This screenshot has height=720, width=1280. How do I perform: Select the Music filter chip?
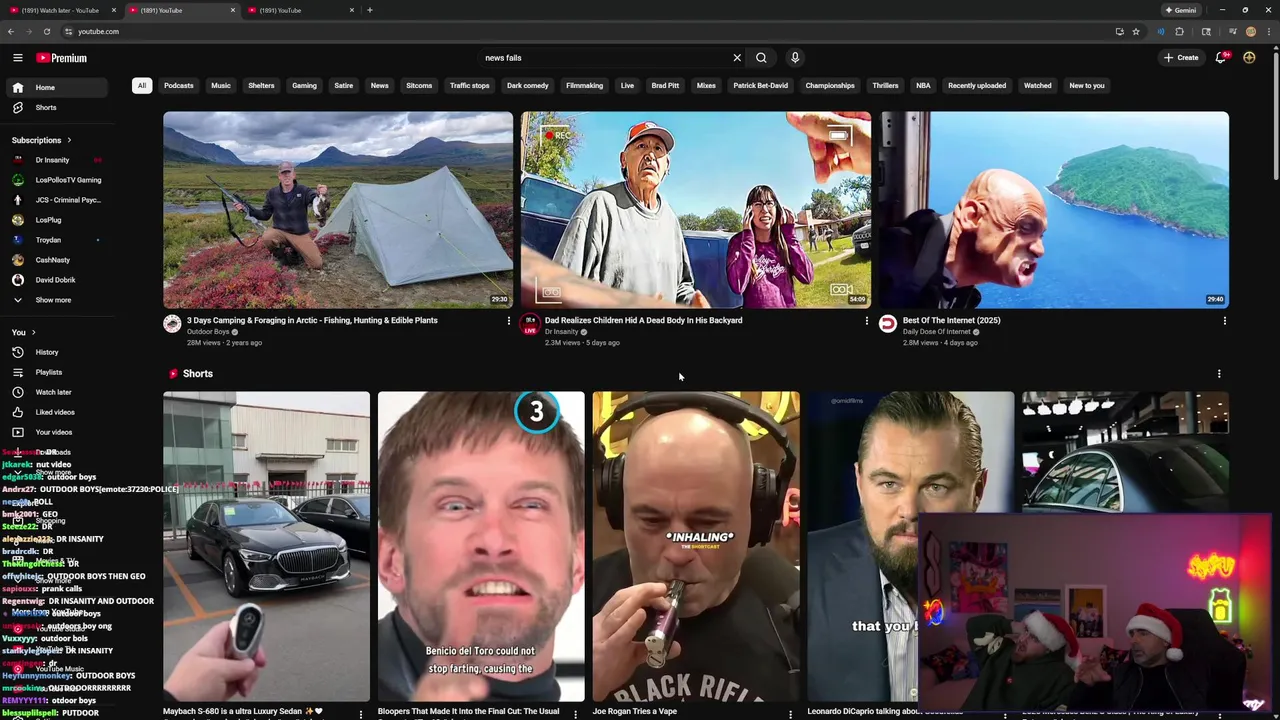(x=221, y=86)
